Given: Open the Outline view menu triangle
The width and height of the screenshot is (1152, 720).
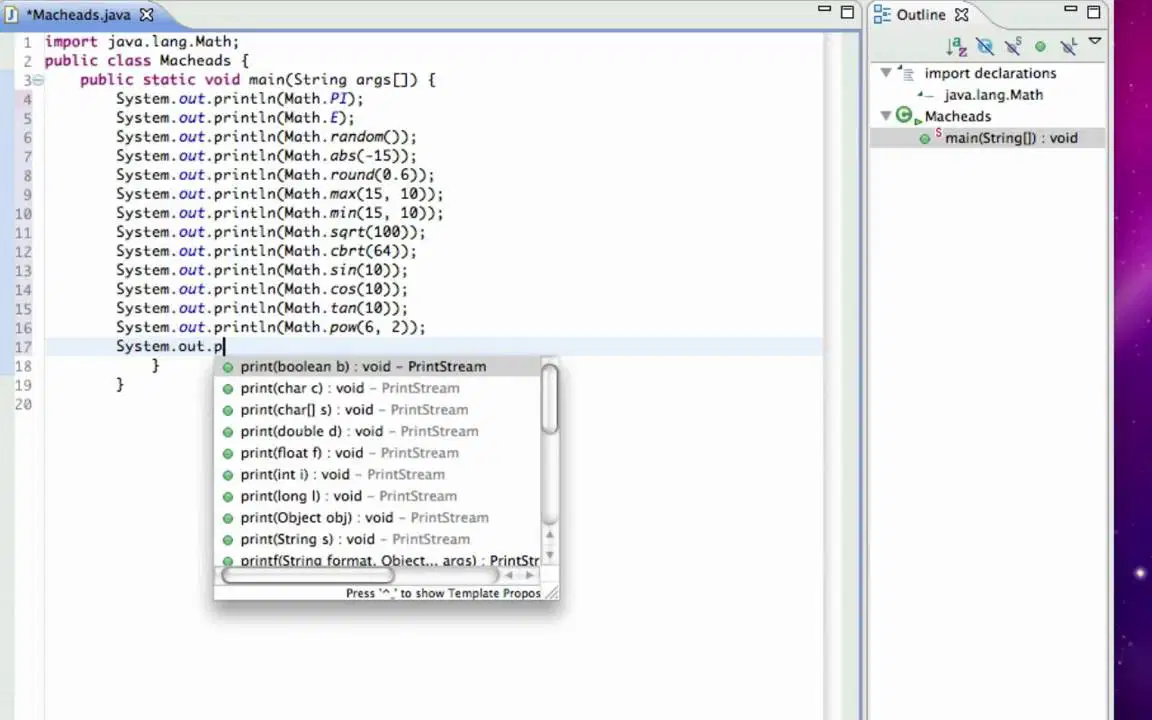Looking at the screenshot, I should click(x=1095, y=42).
